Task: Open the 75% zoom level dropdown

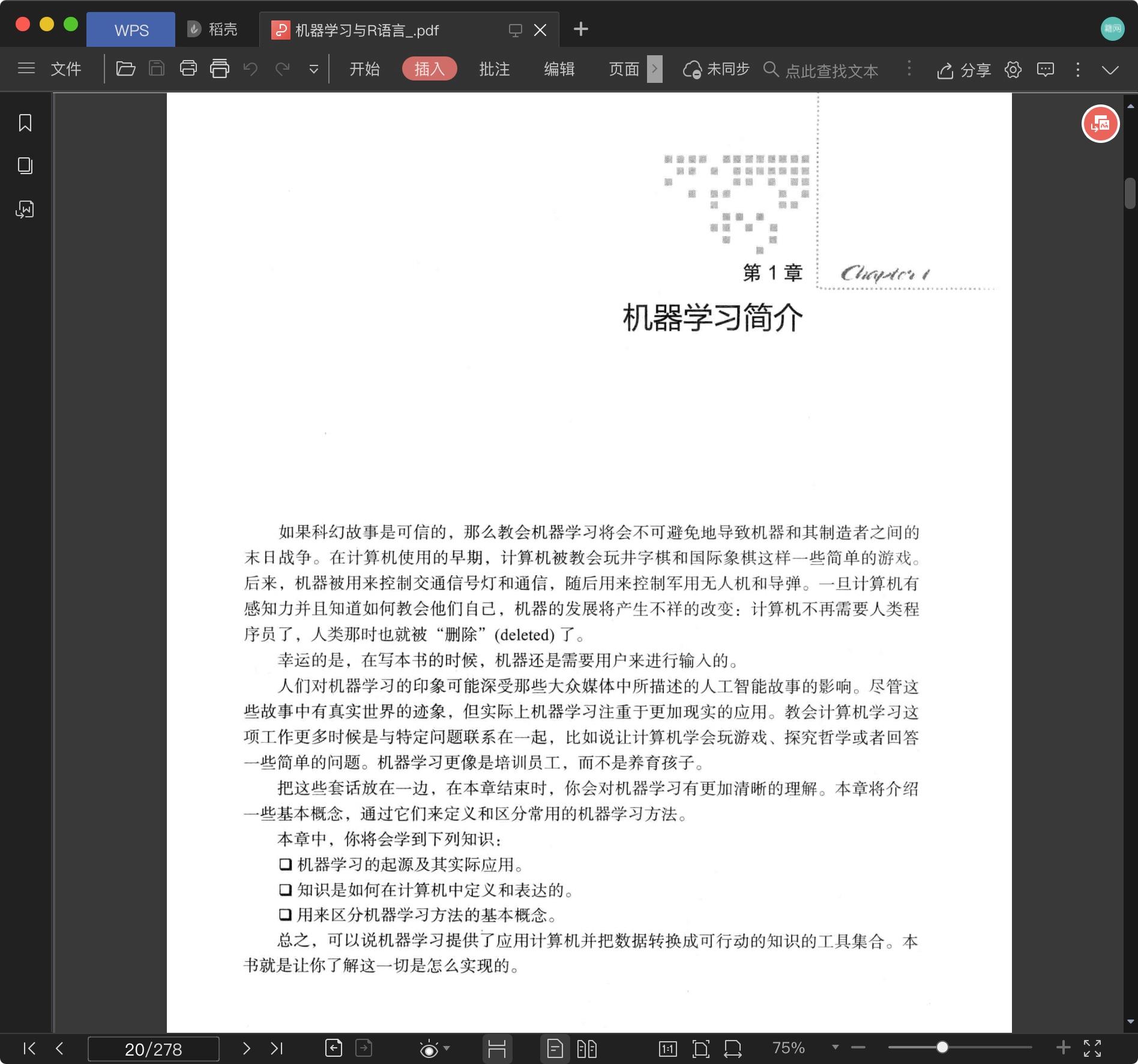Action: (835, 1047)
